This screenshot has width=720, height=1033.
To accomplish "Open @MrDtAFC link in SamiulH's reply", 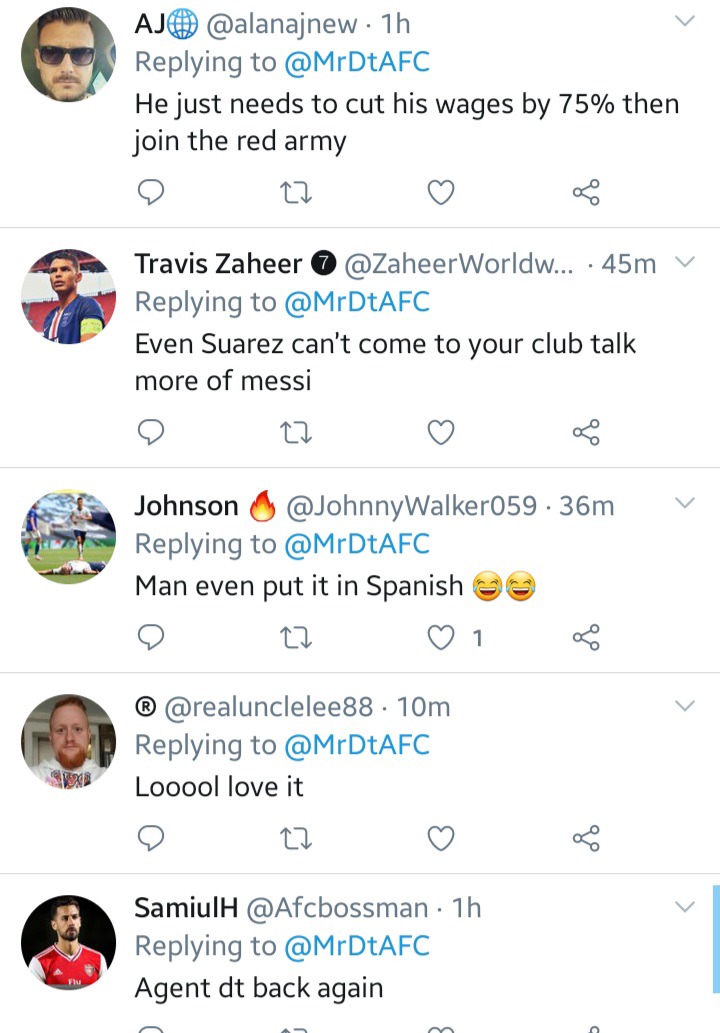I will pos(356,946).
